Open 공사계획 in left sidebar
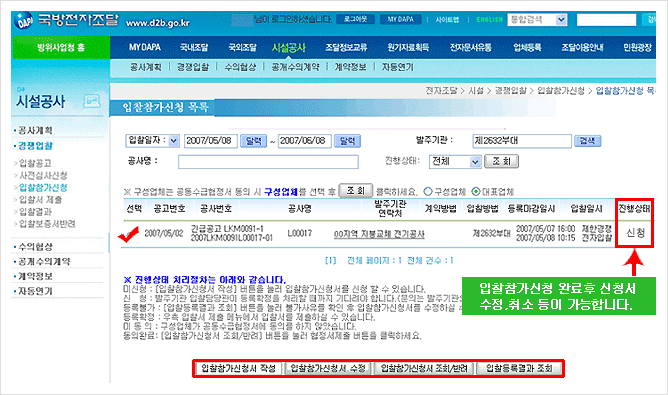Screen dimensions: 668x395 (x=35, y=130)
